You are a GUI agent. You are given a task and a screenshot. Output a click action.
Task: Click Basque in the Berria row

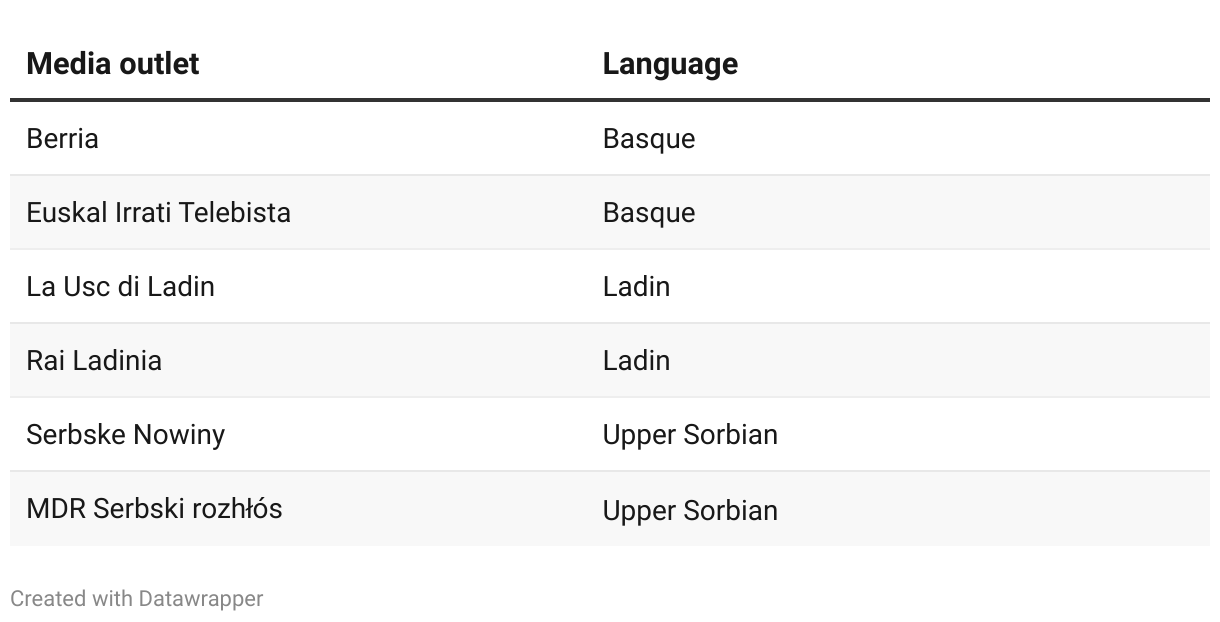coord(648,138)
